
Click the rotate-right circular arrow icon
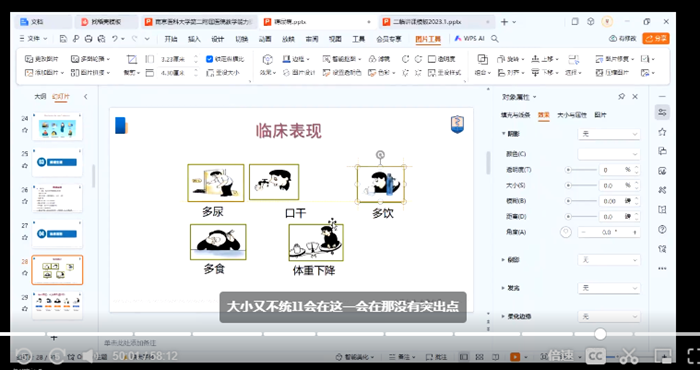(418, 59)
